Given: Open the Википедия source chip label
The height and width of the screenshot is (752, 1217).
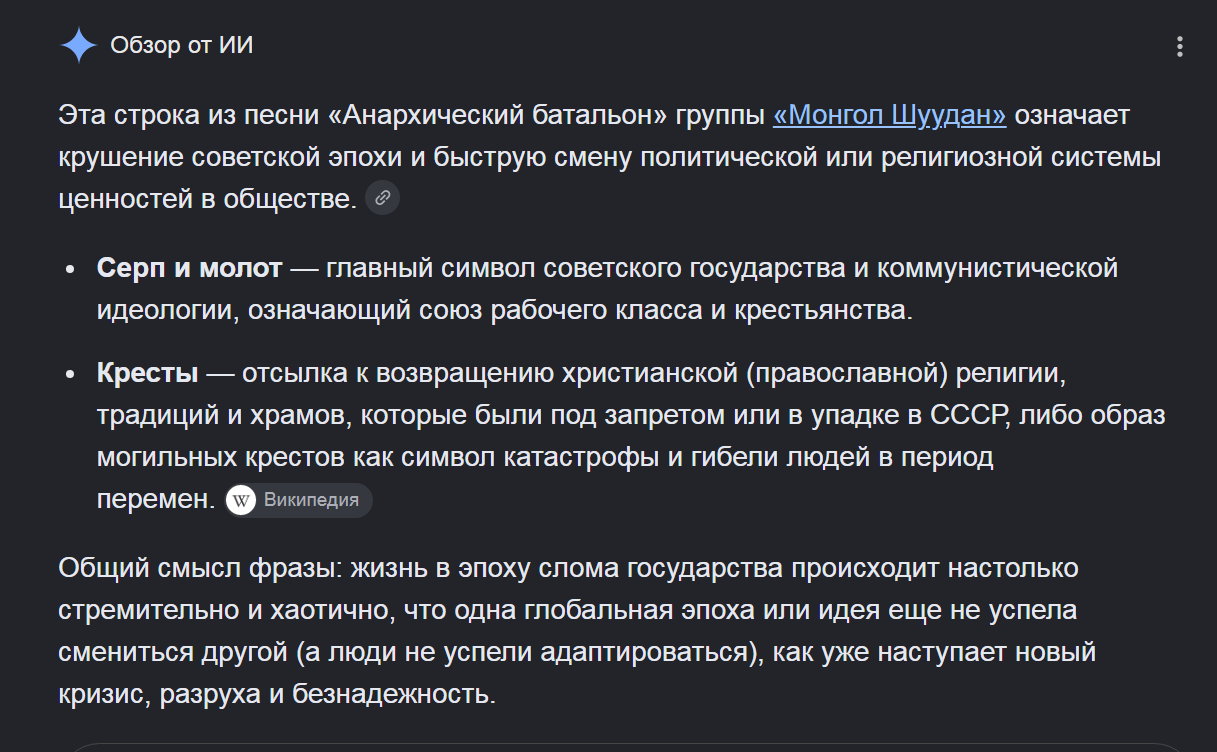Looking at the screenshot, I should (x=311, y=500).
